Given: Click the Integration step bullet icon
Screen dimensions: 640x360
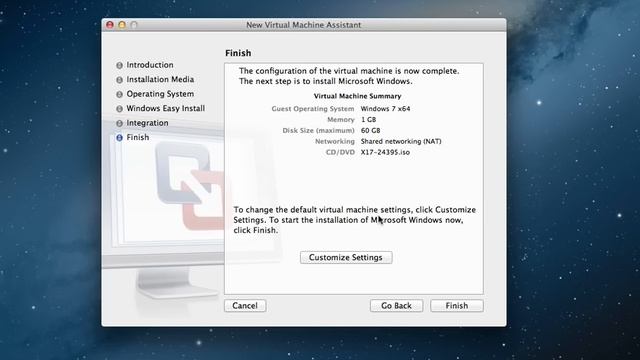Looking at the screenshot, I should pyautogui.click(x=119, y=123).
